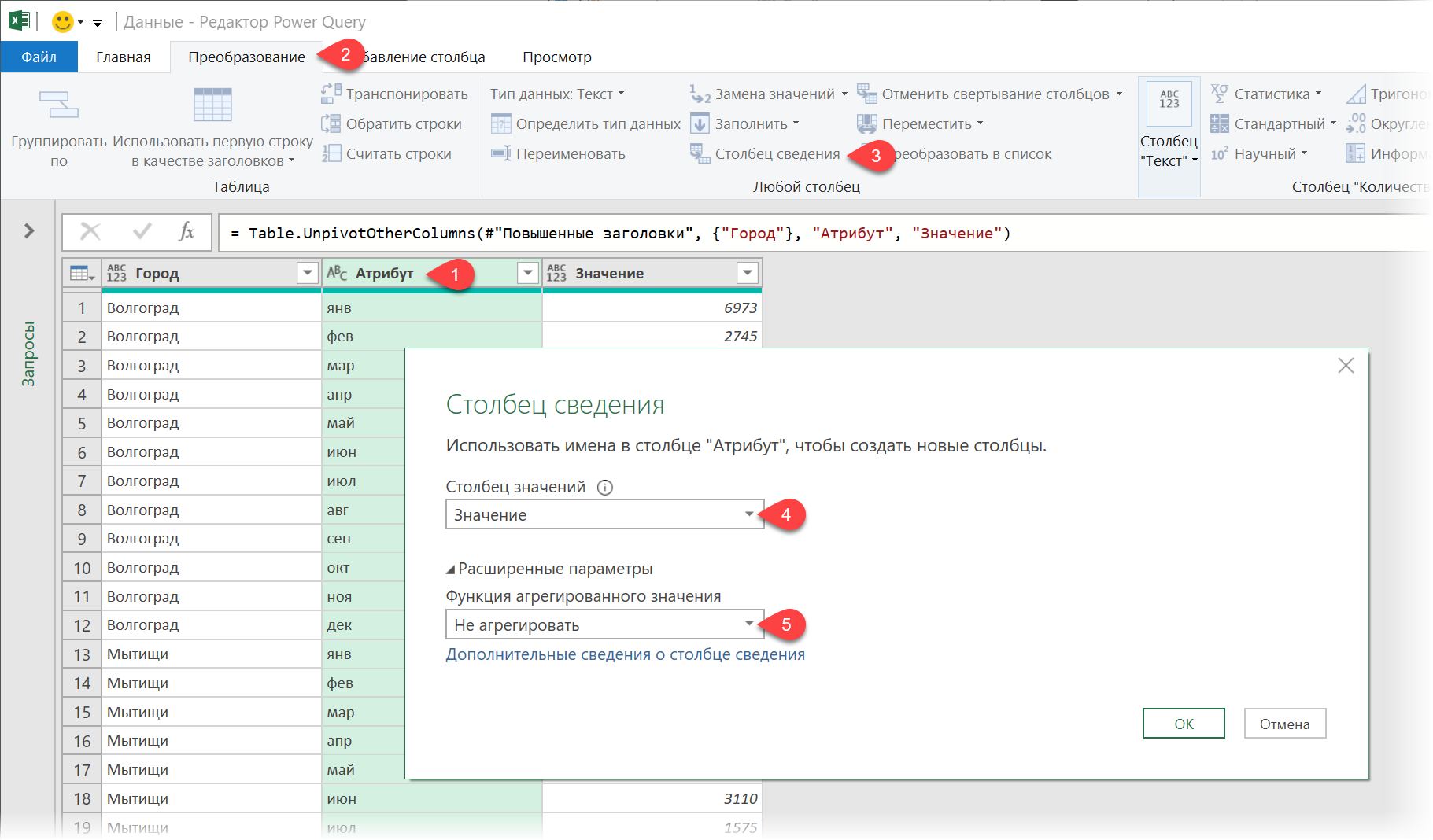Open the Город column filter dropdown
1433x840 pixels.
(308, 273)
